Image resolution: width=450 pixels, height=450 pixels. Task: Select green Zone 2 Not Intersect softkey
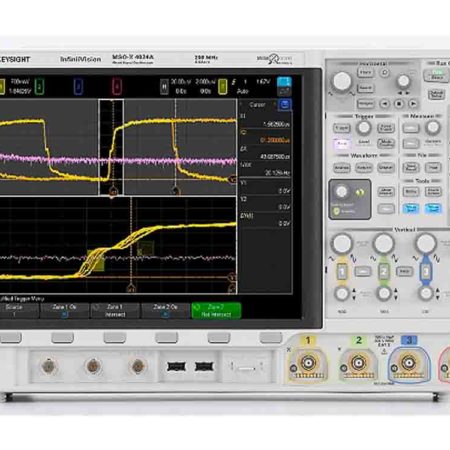pos(216,310)
